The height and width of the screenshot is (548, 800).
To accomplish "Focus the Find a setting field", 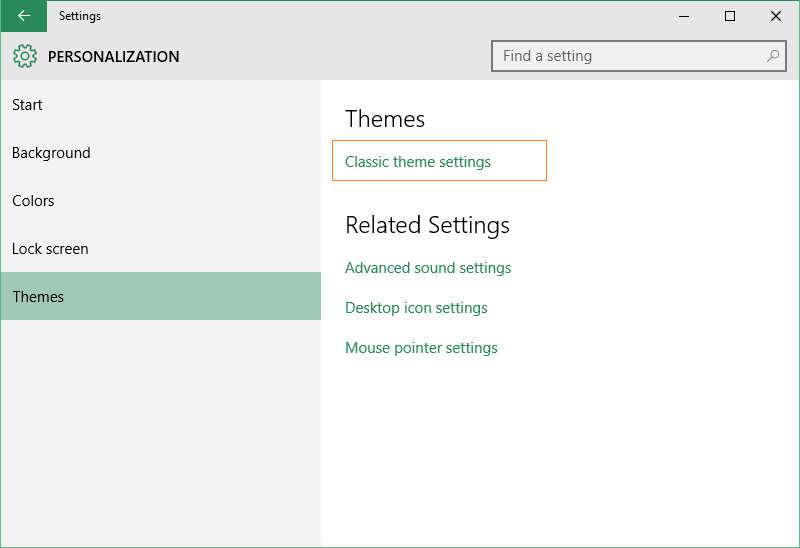I will pyautogui.click(x=630, y=56).
